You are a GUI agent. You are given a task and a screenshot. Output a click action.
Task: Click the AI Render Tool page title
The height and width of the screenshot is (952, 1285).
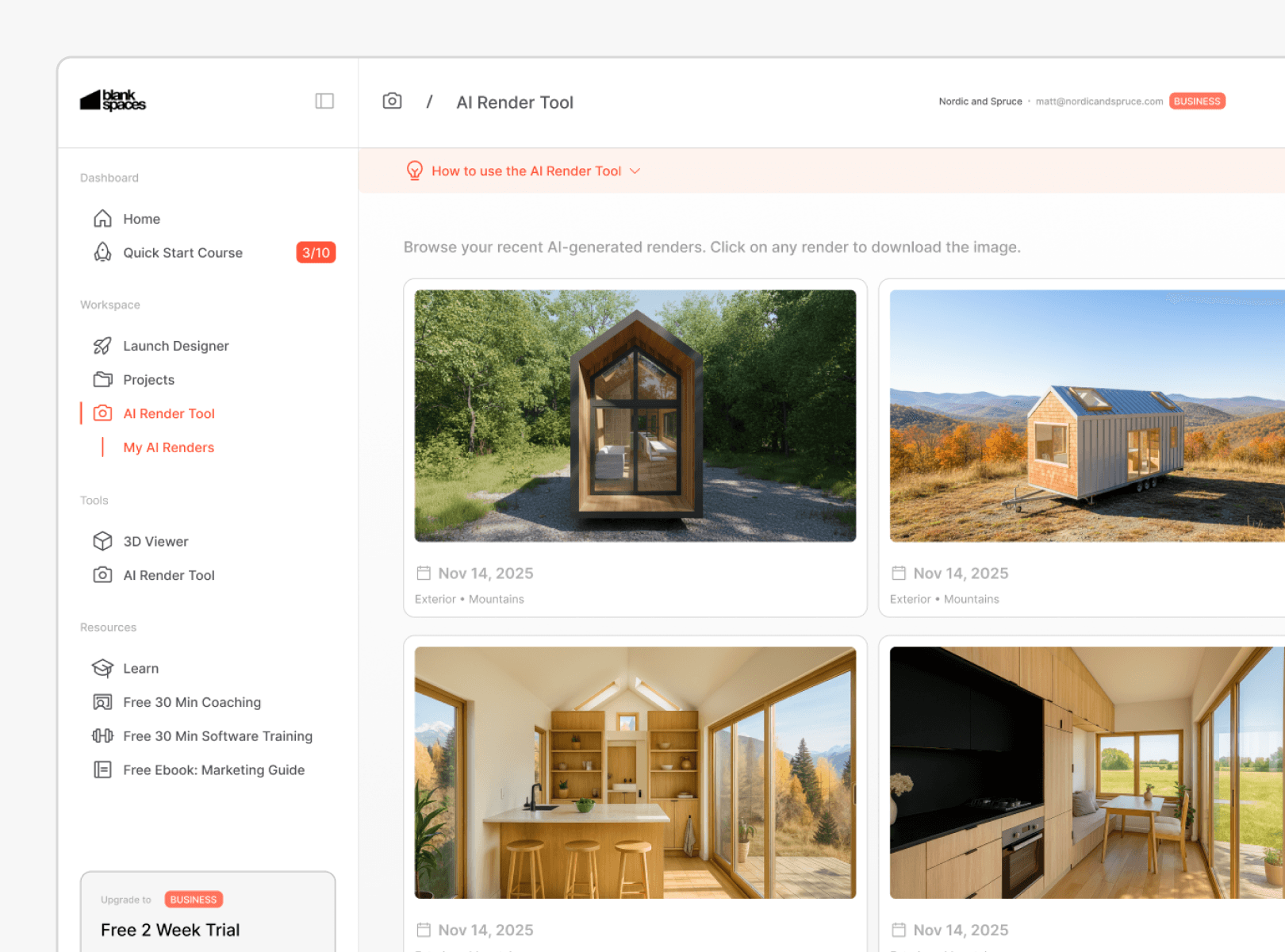tap(515, 102)
